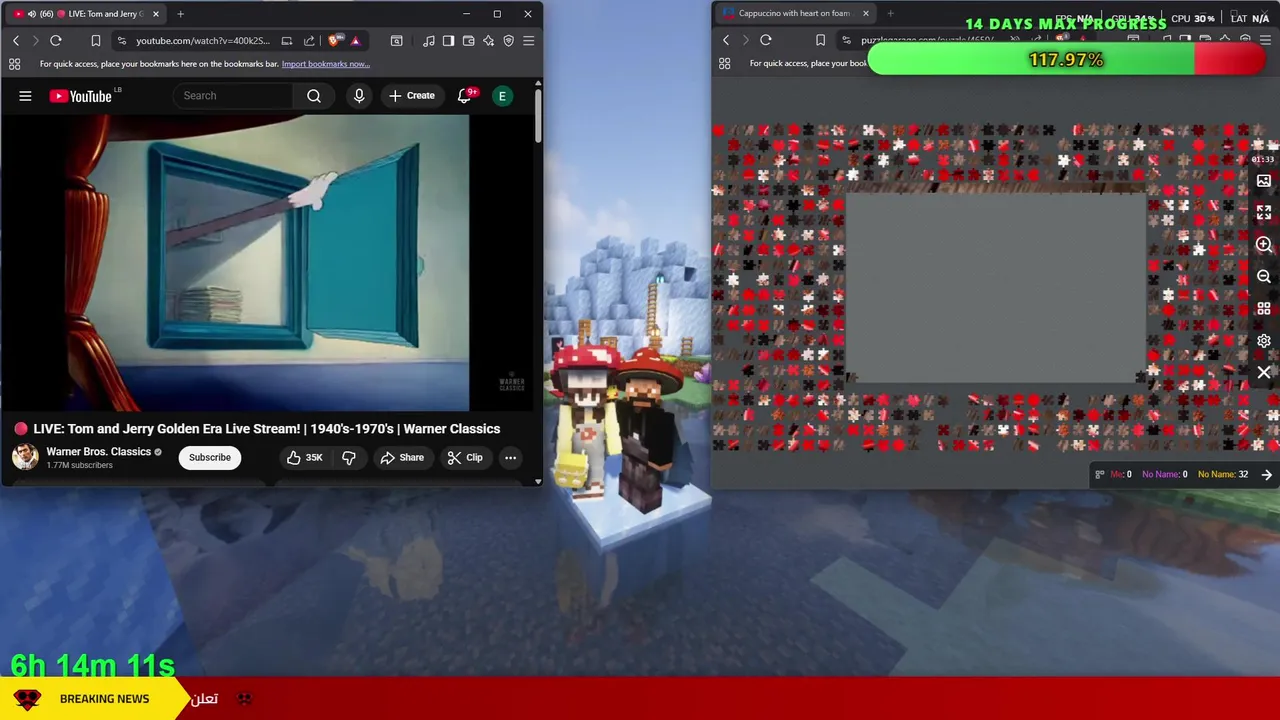Open apps grid icon on YouTube bookmarks bar
Viewport: 1280px width, 720px height.
(14, 64)
